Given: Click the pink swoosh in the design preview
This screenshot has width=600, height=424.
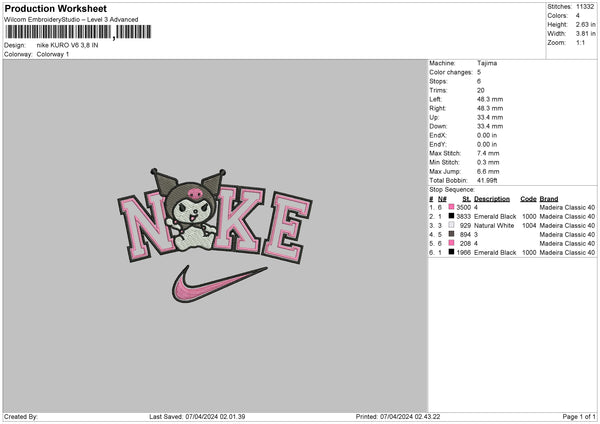Looking at the screenshot, I should click(219, 283).
